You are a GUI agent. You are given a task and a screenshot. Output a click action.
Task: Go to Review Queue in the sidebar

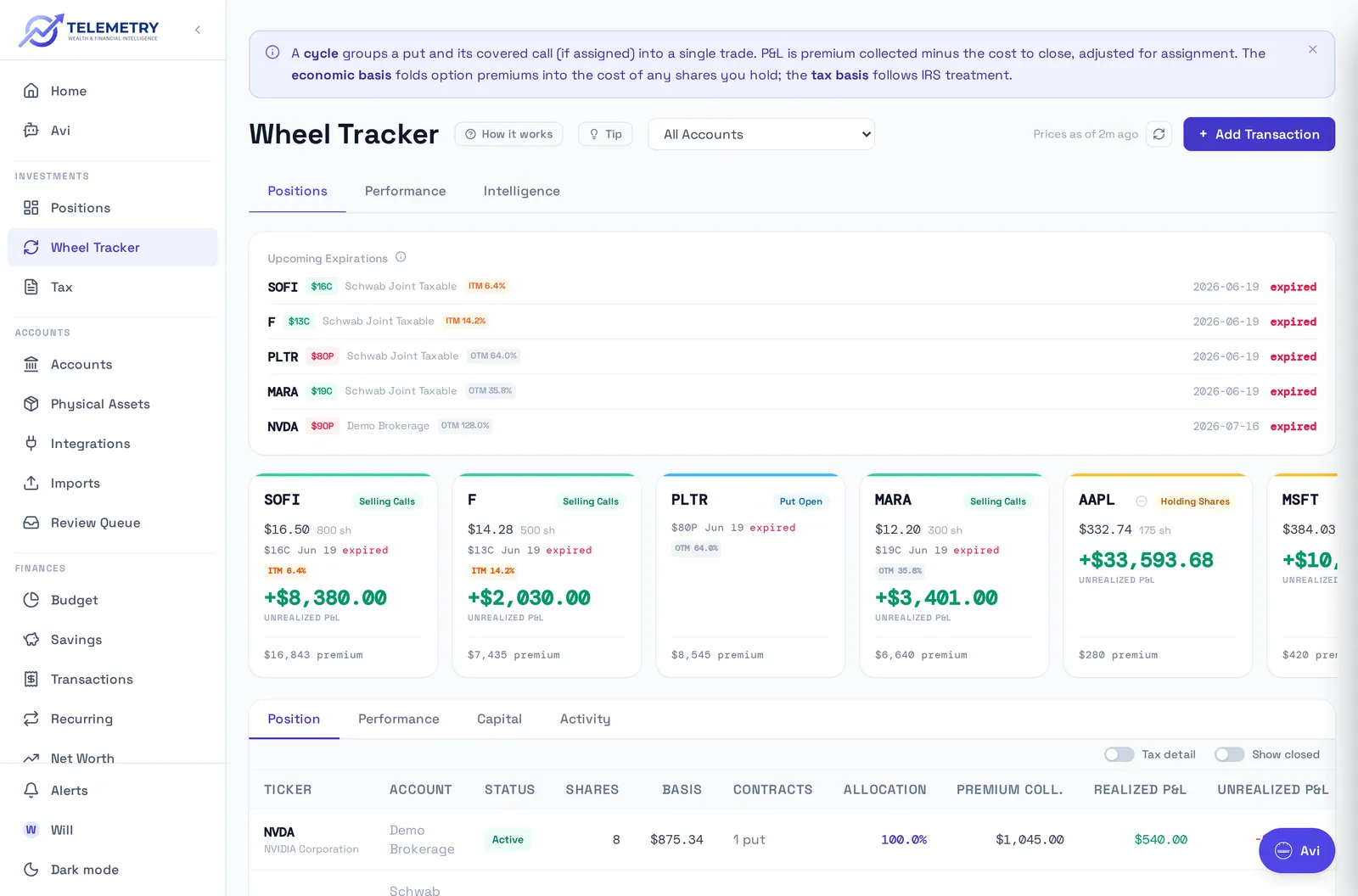(112, 523)
